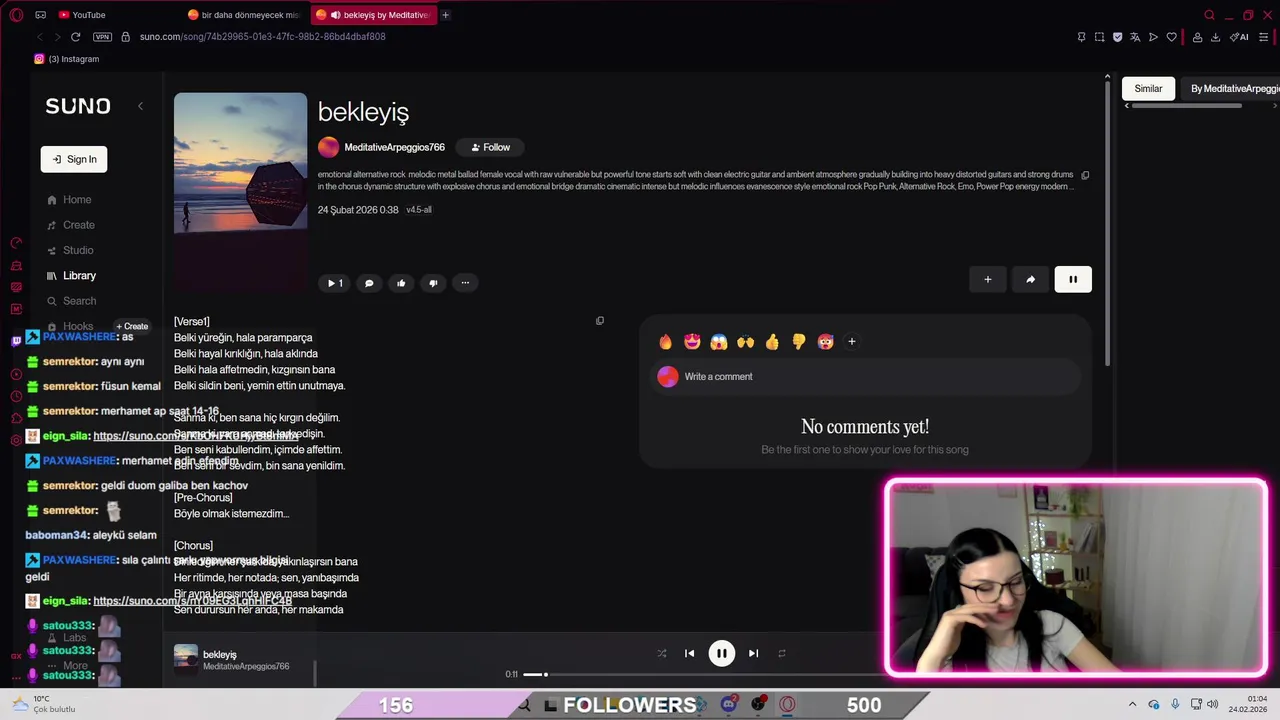The image size is (1280, 720).
Task: Pause song using white square button
Action: pyautogui.click(x=1073, y=279)
